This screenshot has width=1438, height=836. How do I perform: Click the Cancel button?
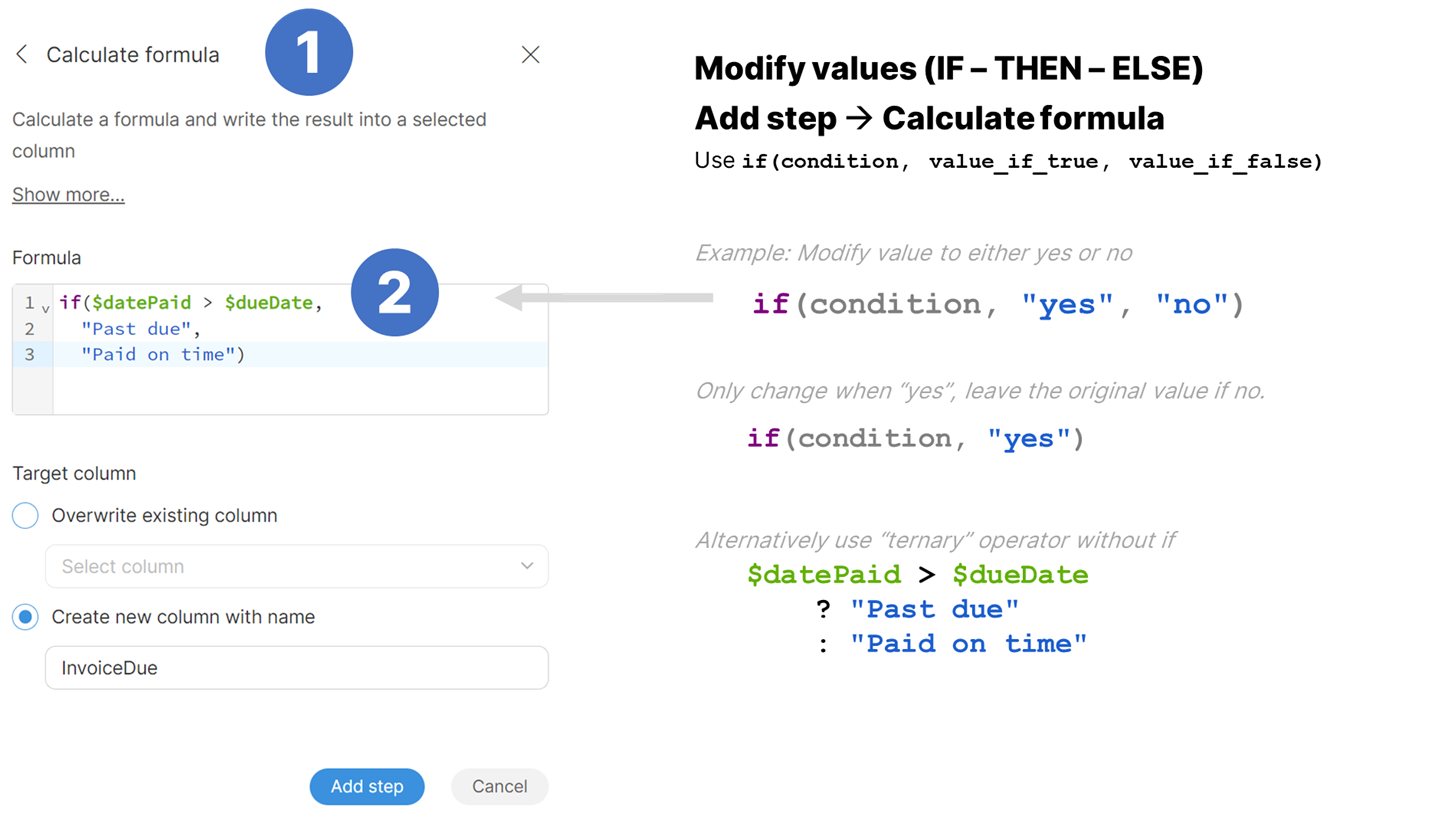[499, 787]
